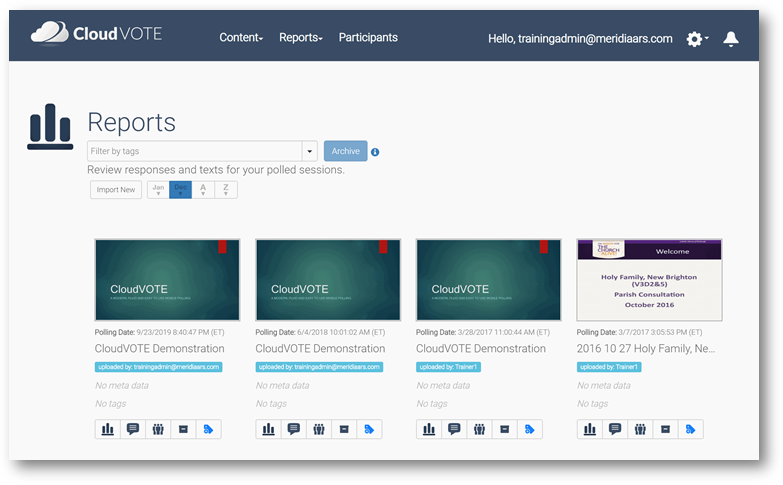Click the Archive button
783x485 pixels.
click(346, 151)
